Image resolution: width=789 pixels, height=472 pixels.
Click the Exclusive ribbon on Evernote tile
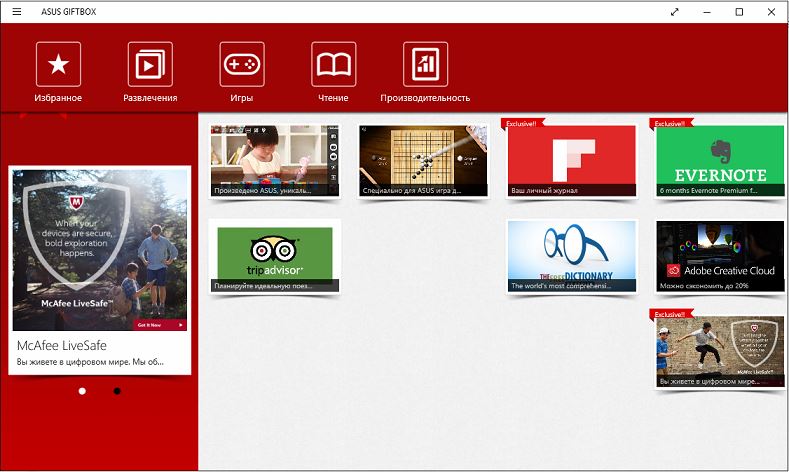point(670,123)
